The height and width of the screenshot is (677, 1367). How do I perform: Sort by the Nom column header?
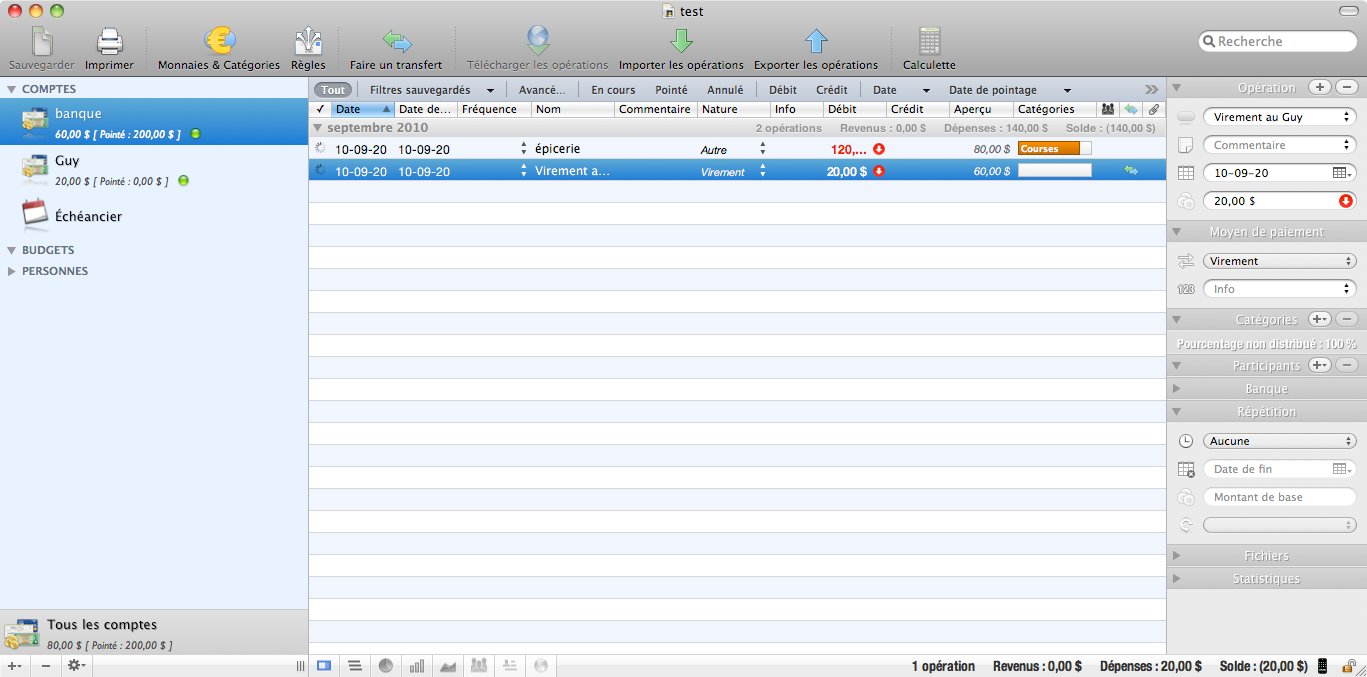tap(573, 109)
